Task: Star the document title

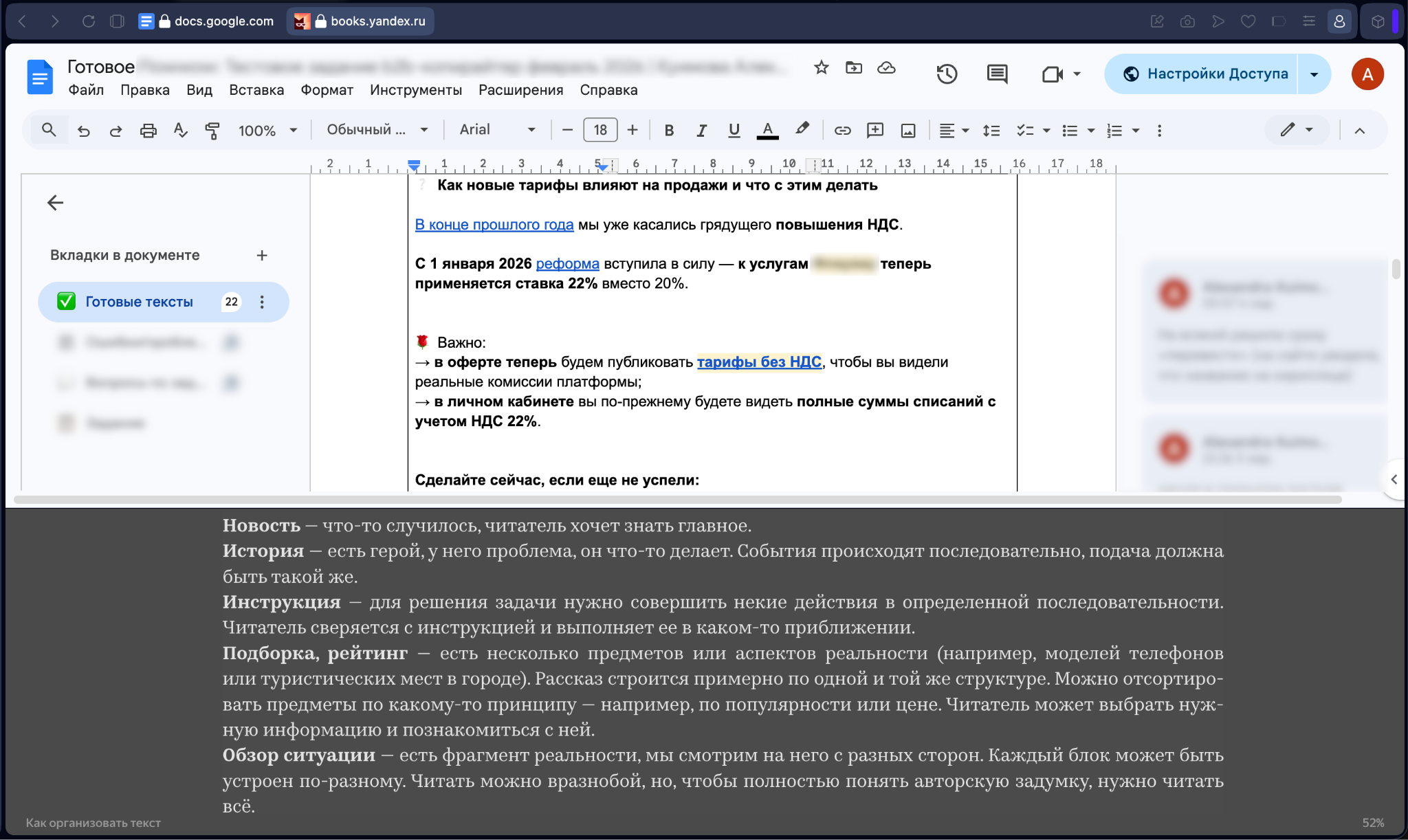Action: [821, 67]
